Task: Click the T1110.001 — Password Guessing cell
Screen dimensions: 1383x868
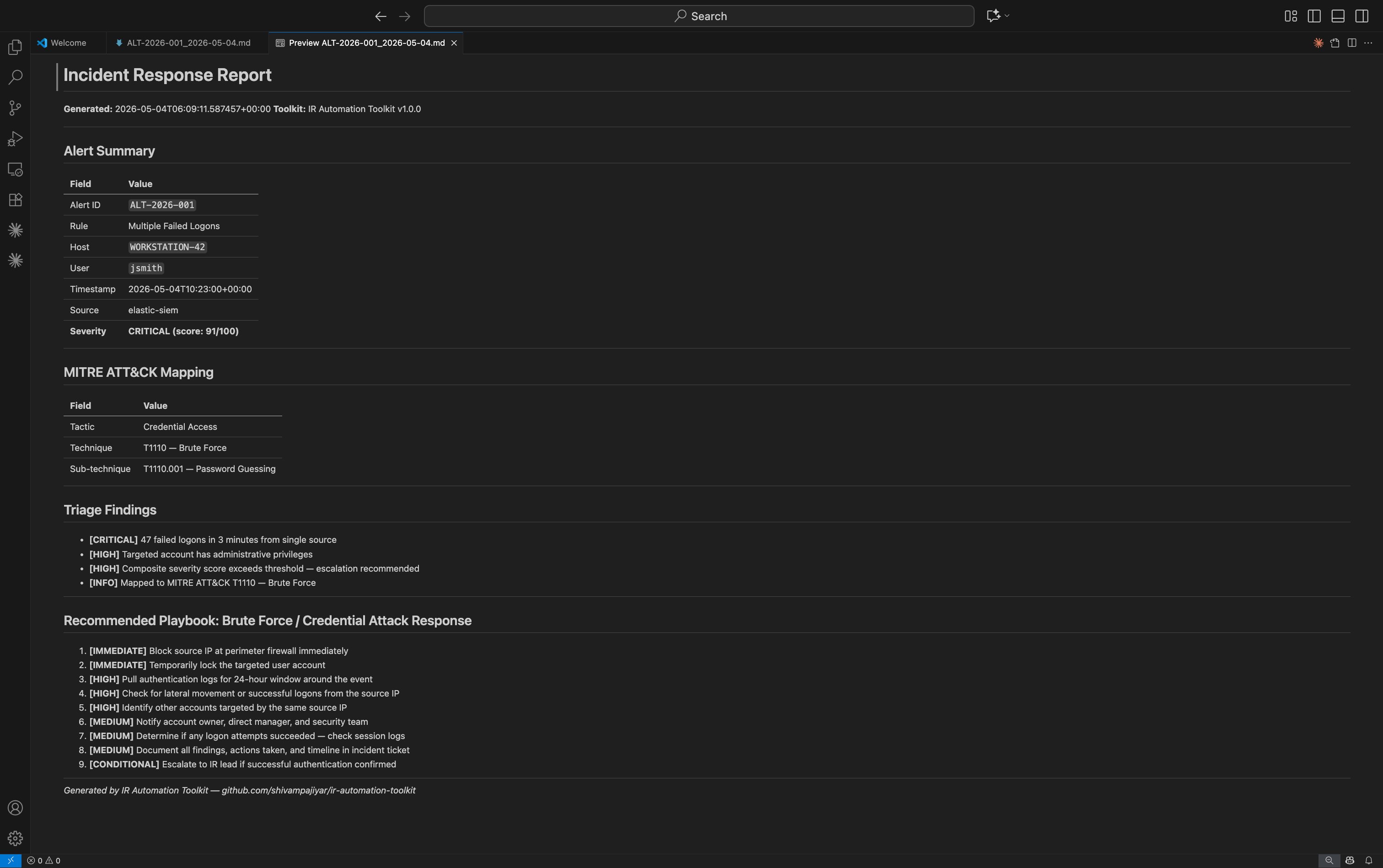Action: (x=209, y=469)
